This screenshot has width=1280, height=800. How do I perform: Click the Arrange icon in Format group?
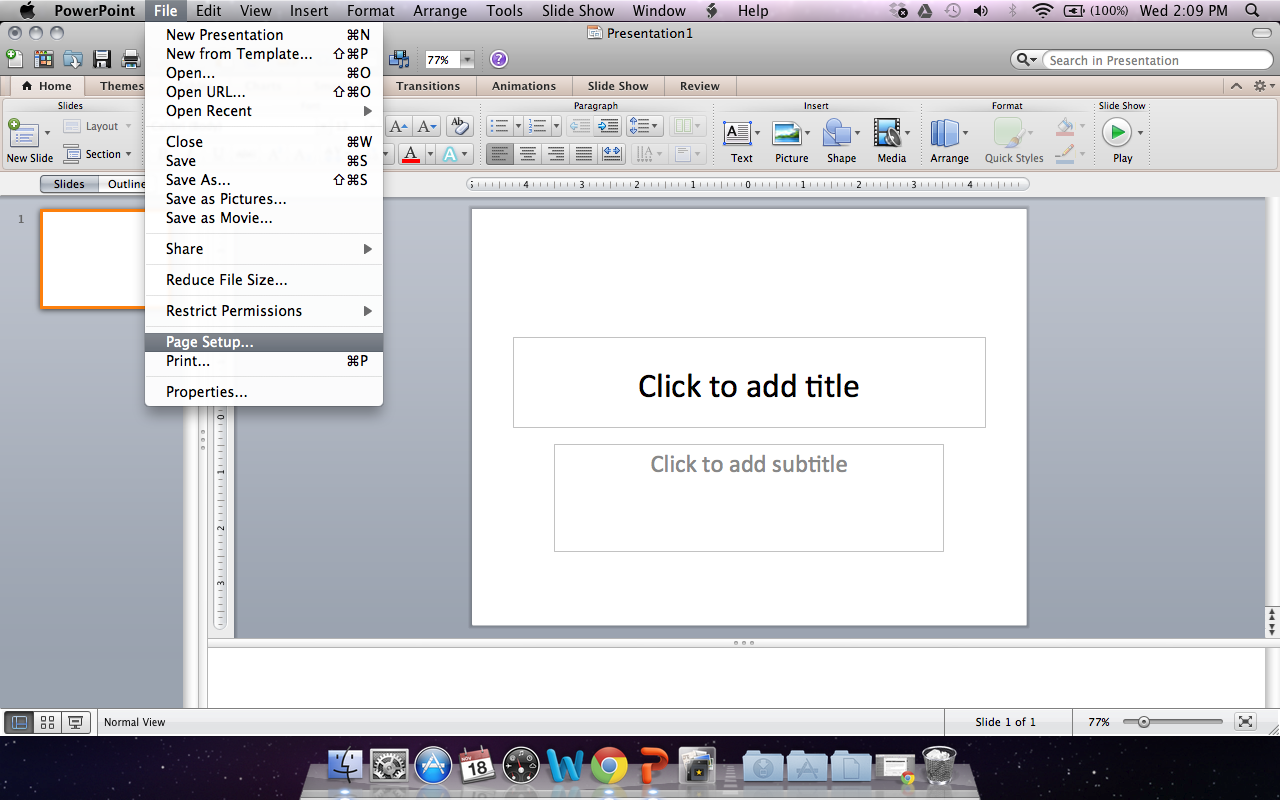point(945,133)
